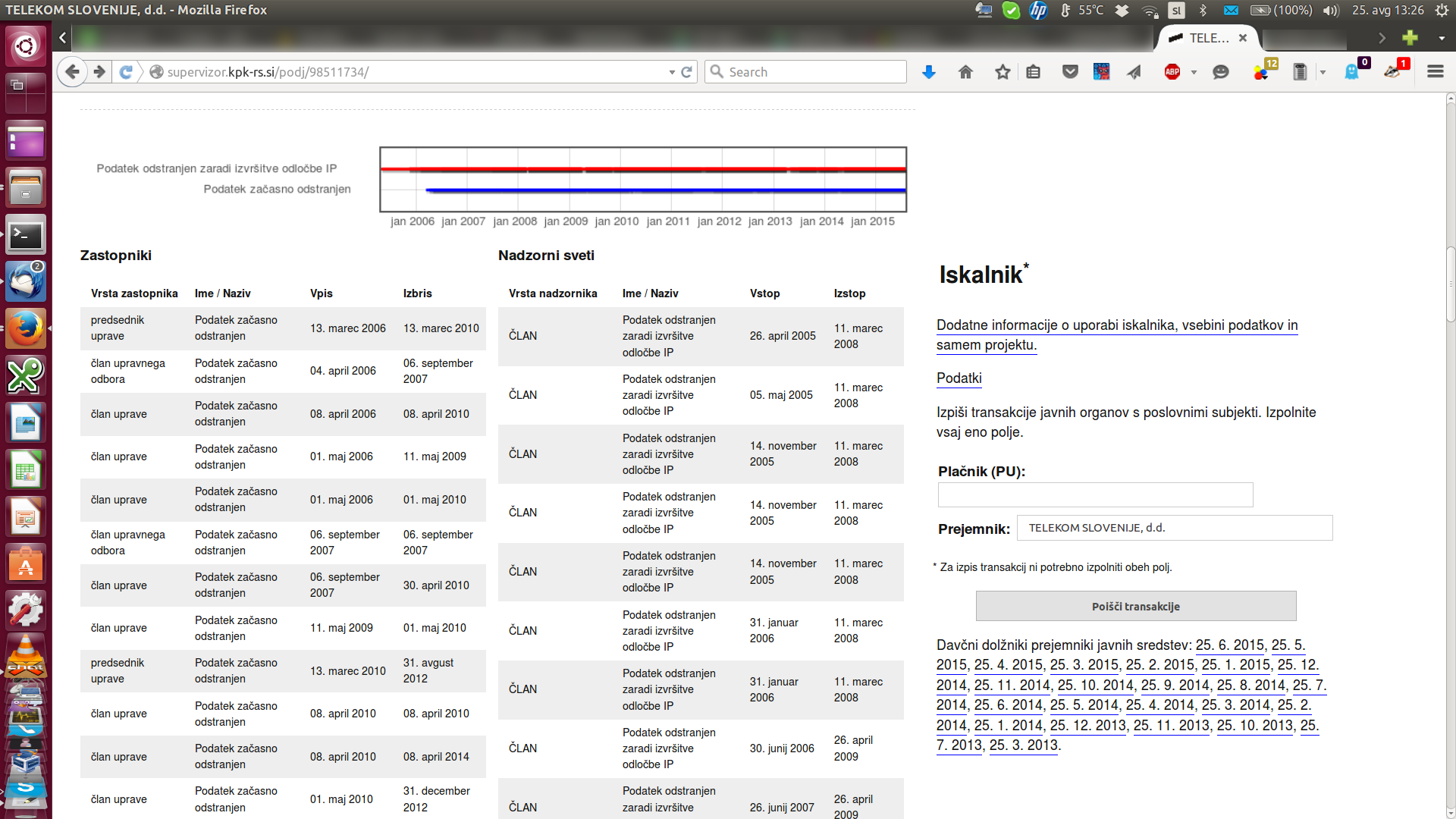Click inside the Plačnik (PU) input field
The height and width of the screenshot is (819, 1456).
point(1095,495)
